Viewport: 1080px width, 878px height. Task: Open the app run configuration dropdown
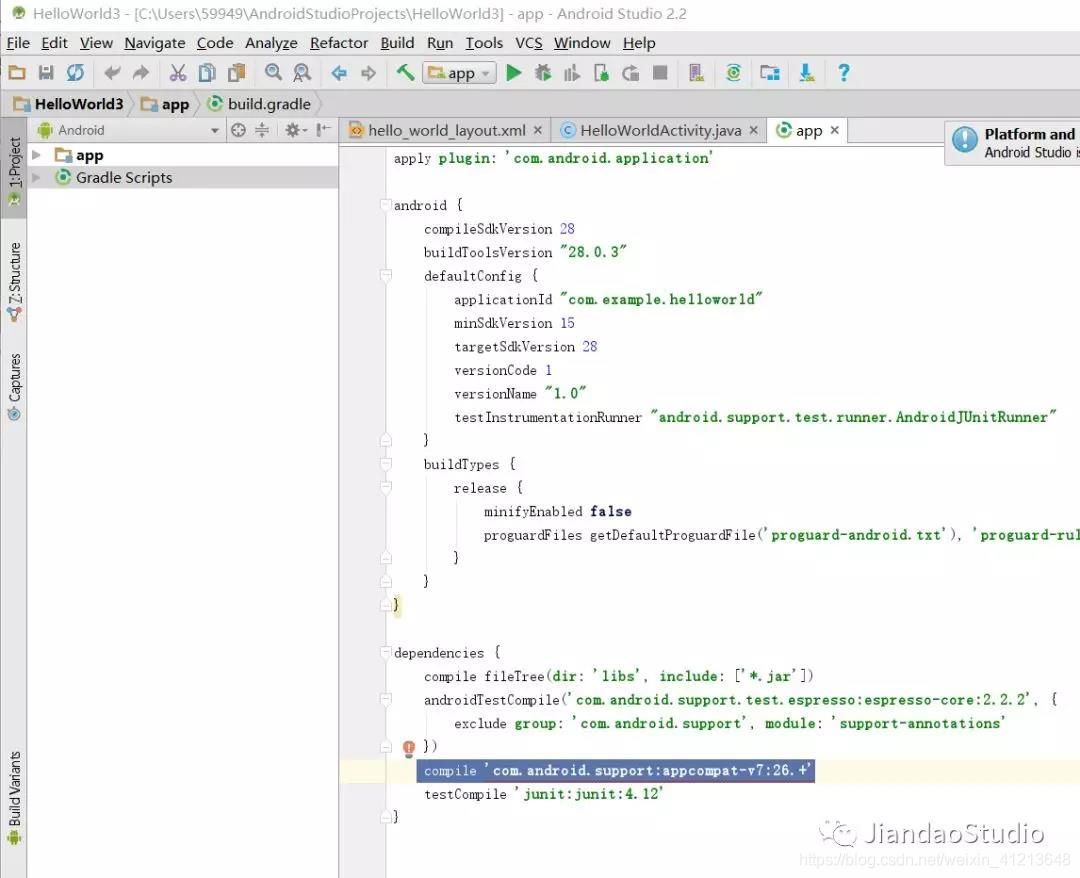point(459,72)
